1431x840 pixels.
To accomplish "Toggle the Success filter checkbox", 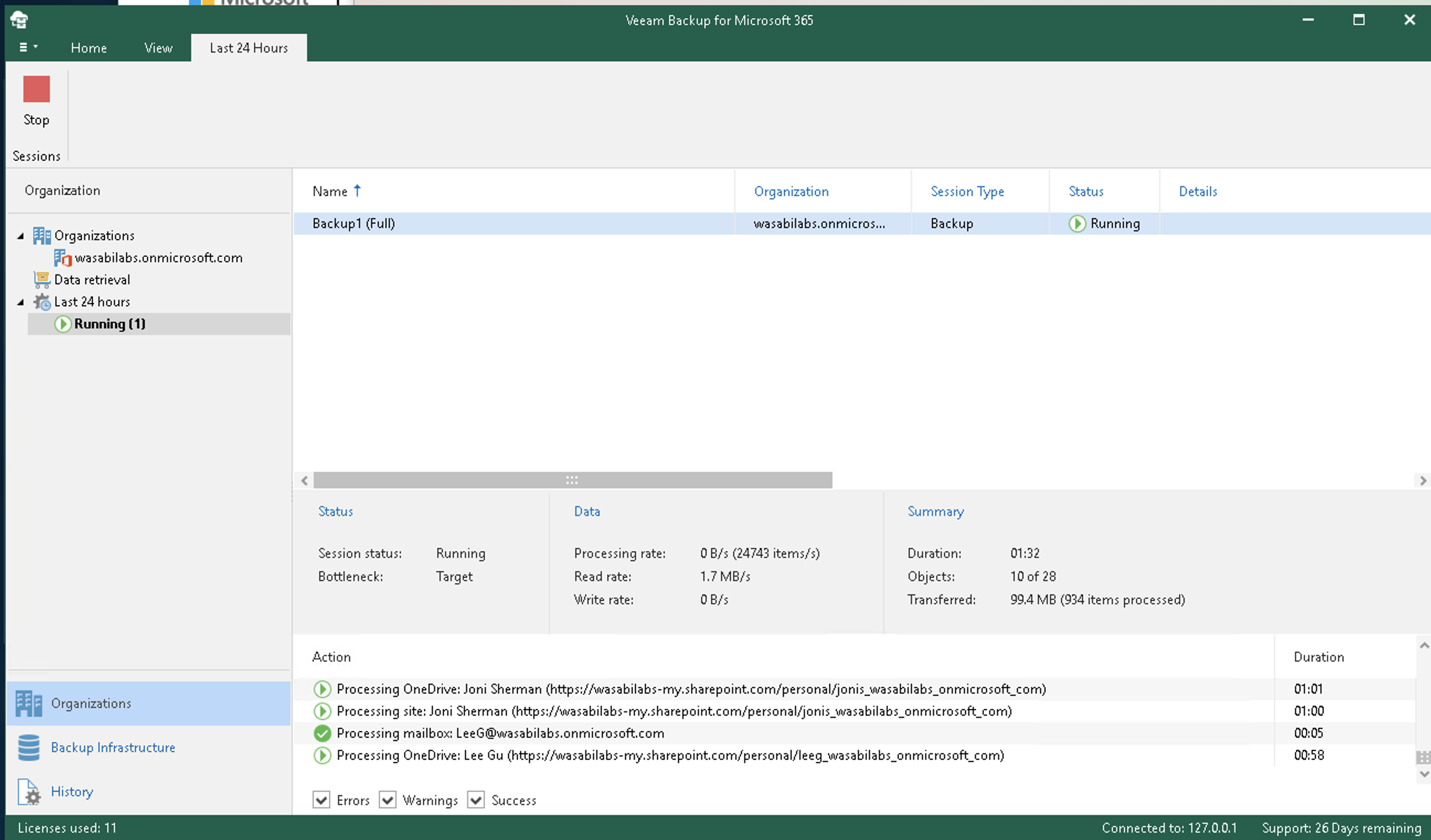I will pos(476,800).
